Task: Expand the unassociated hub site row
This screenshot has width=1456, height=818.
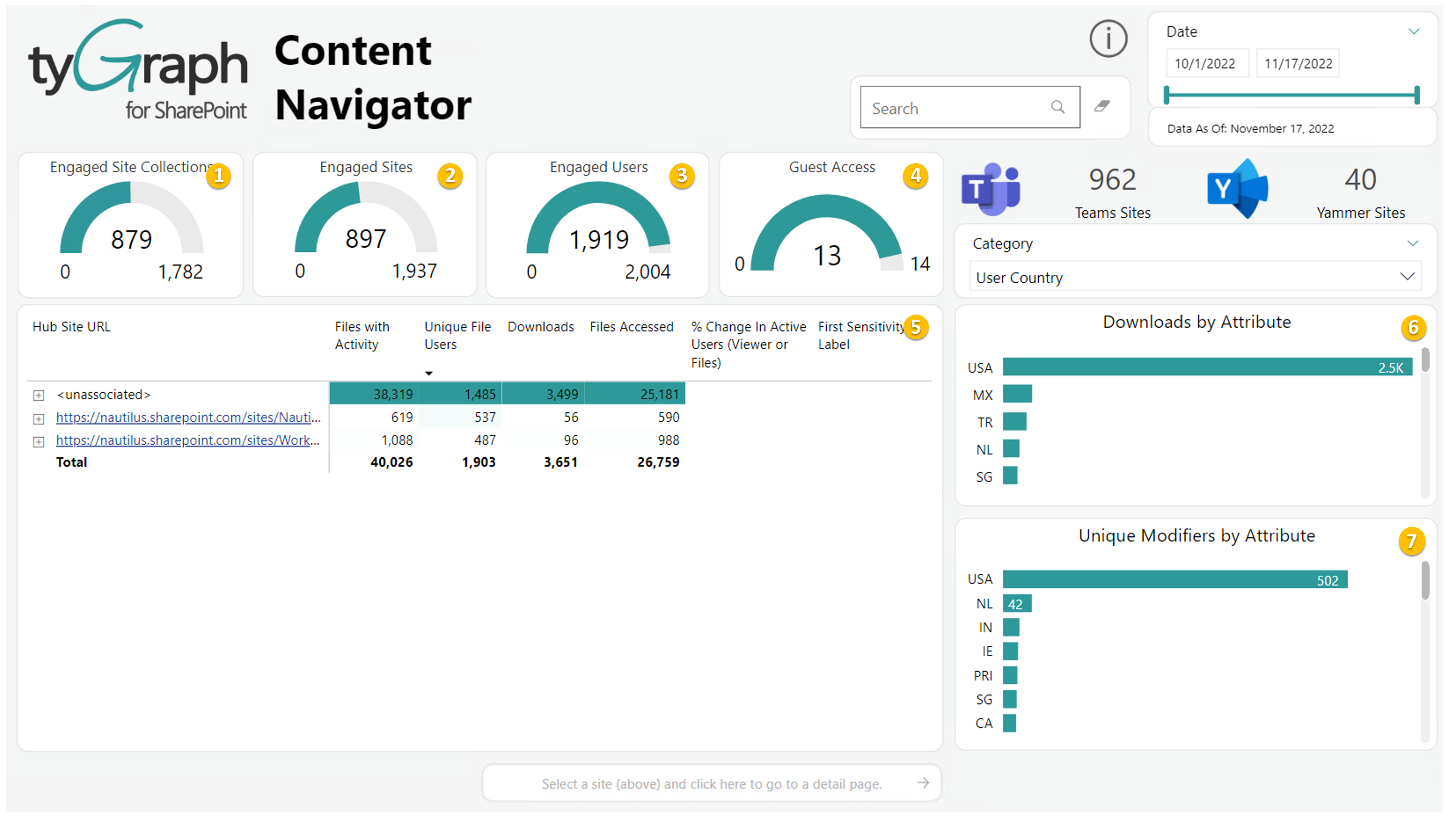Action: 38,395
